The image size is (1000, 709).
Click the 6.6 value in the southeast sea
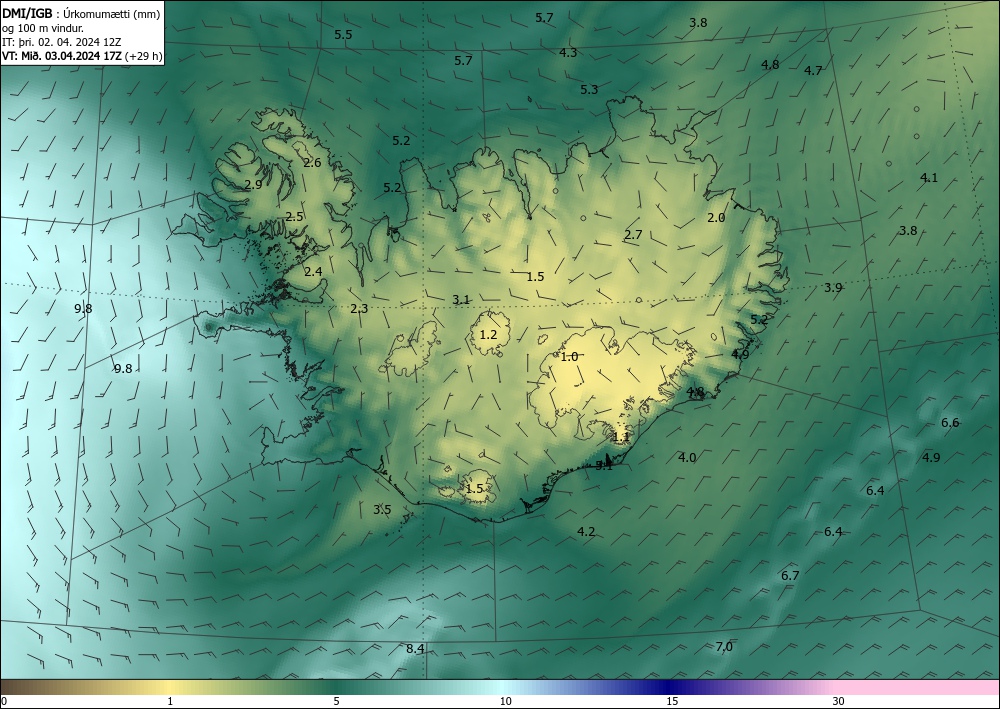pyautogui.click(x=950, y=423)
